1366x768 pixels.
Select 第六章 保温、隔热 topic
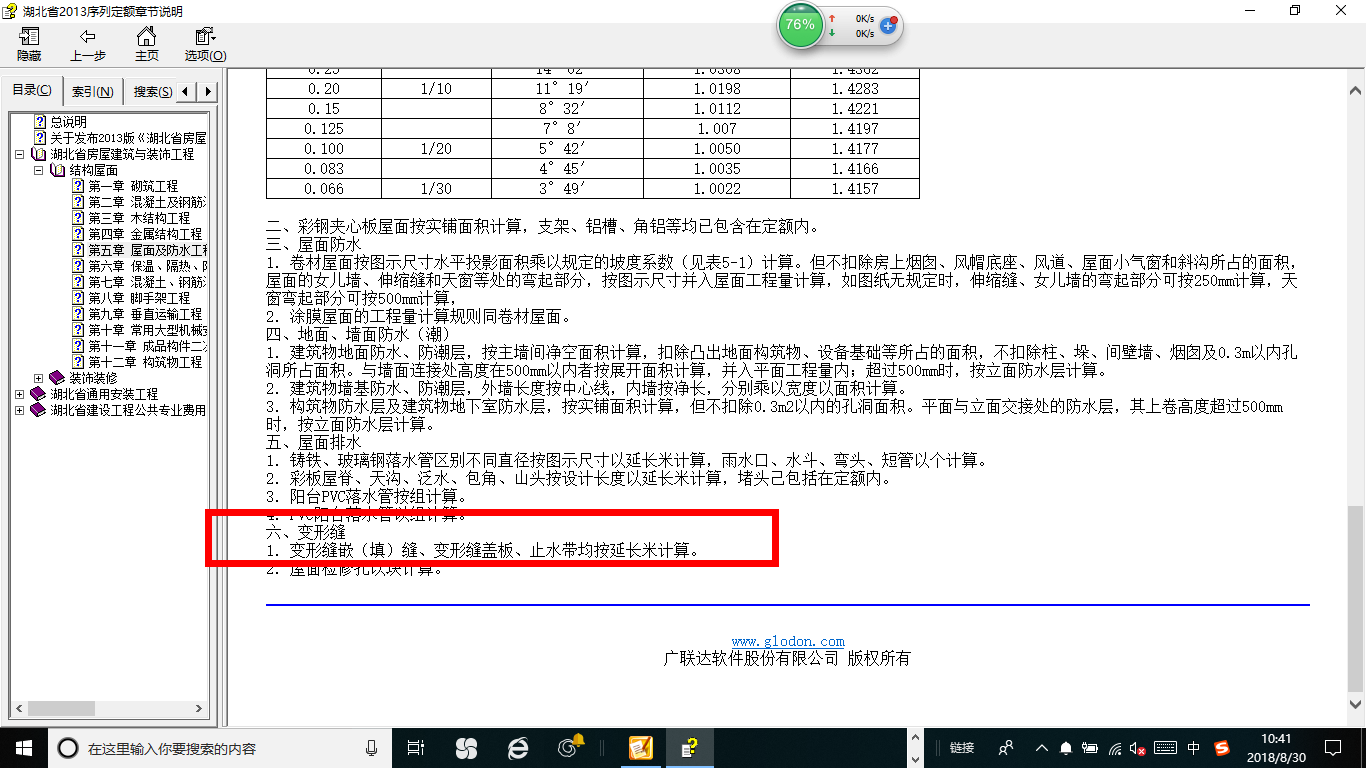click(147, 266)
